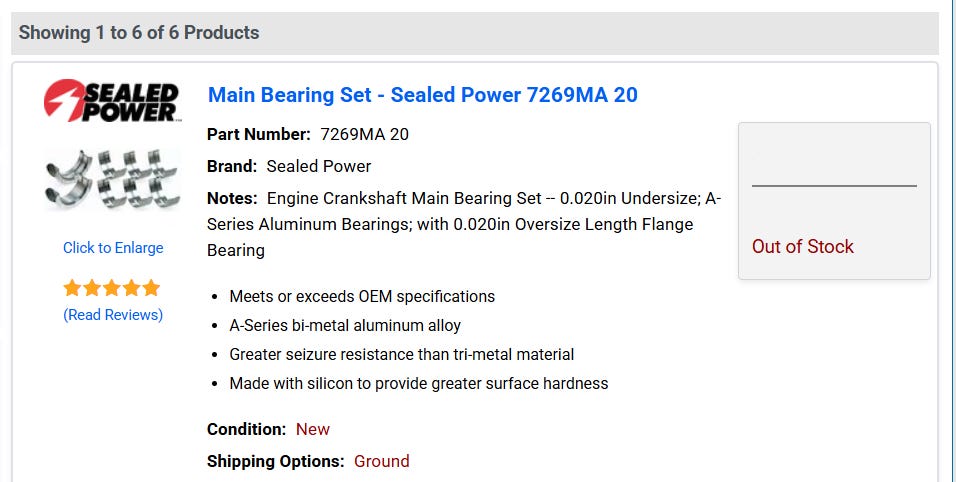Screen dimensions: 956x482
Task: Open the Read Reviews link
Action: click(x=113, y=315)
